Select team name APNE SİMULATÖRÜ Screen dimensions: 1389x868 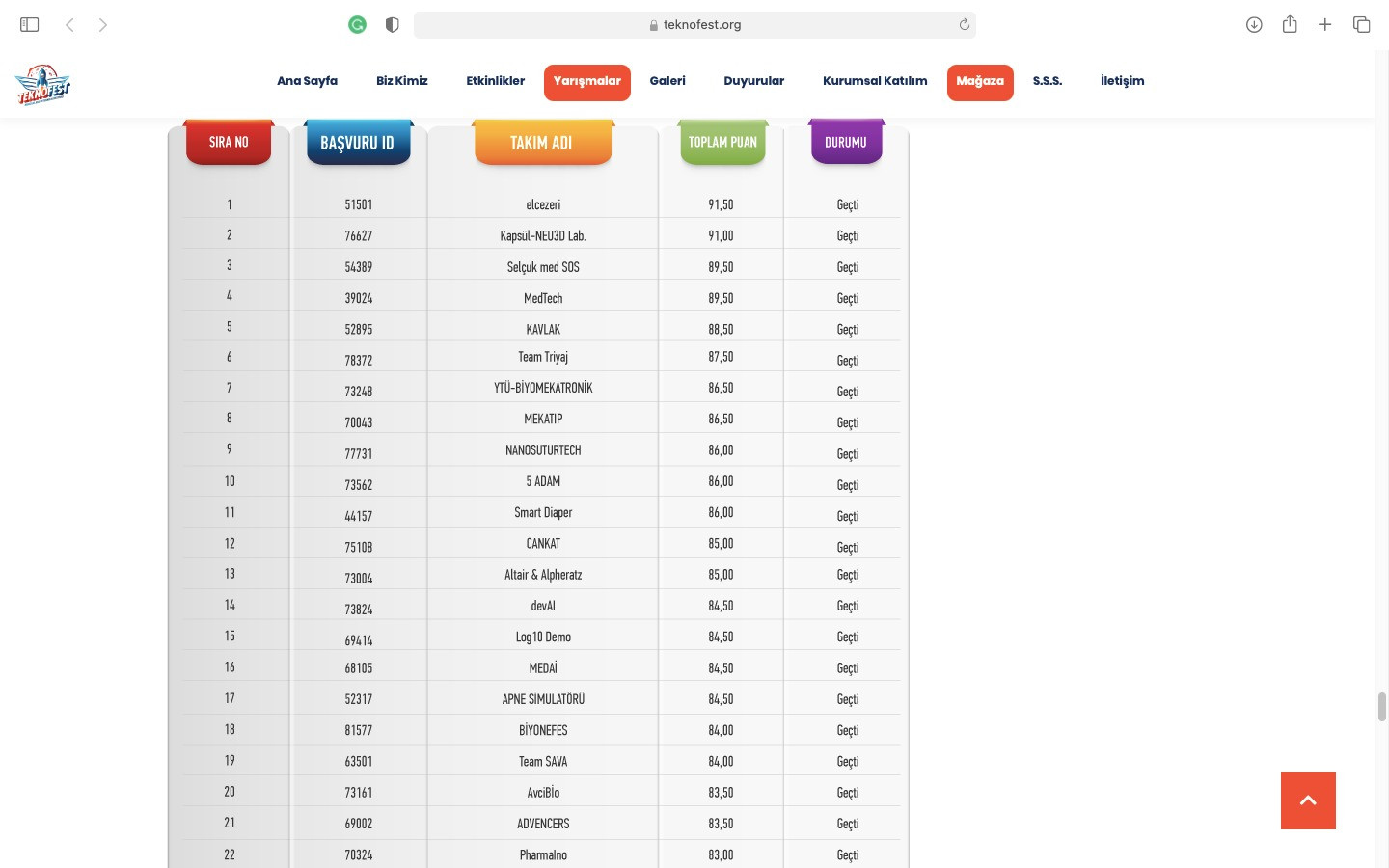(x=543, y=699)
